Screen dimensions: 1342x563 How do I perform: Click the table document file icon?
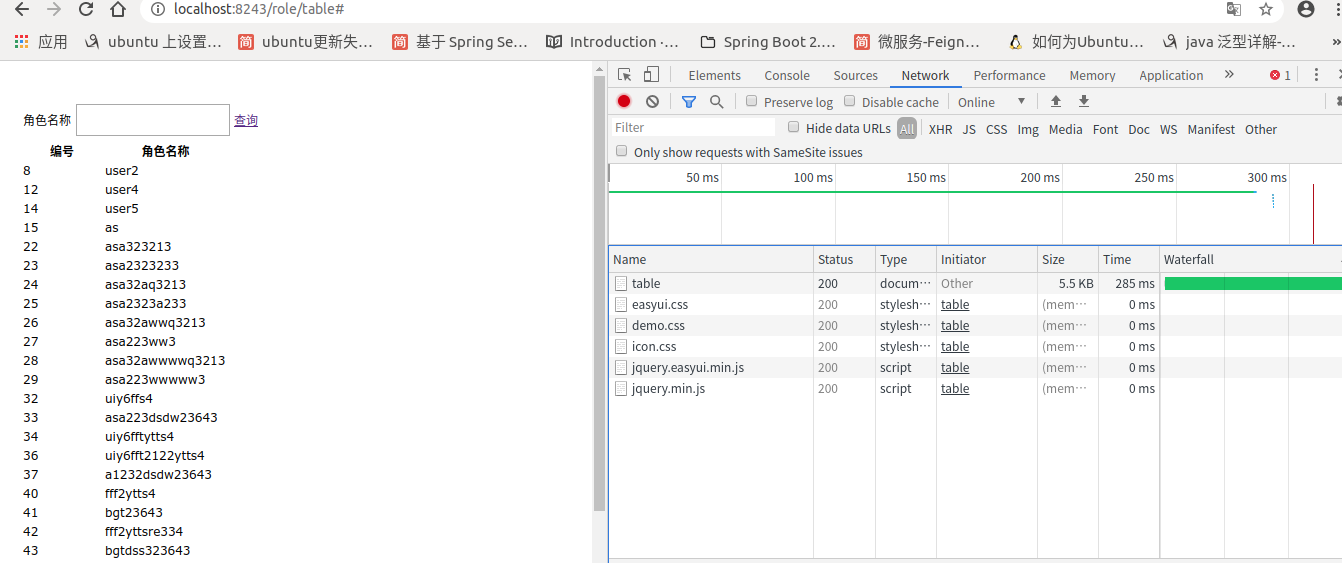(621, 284)
